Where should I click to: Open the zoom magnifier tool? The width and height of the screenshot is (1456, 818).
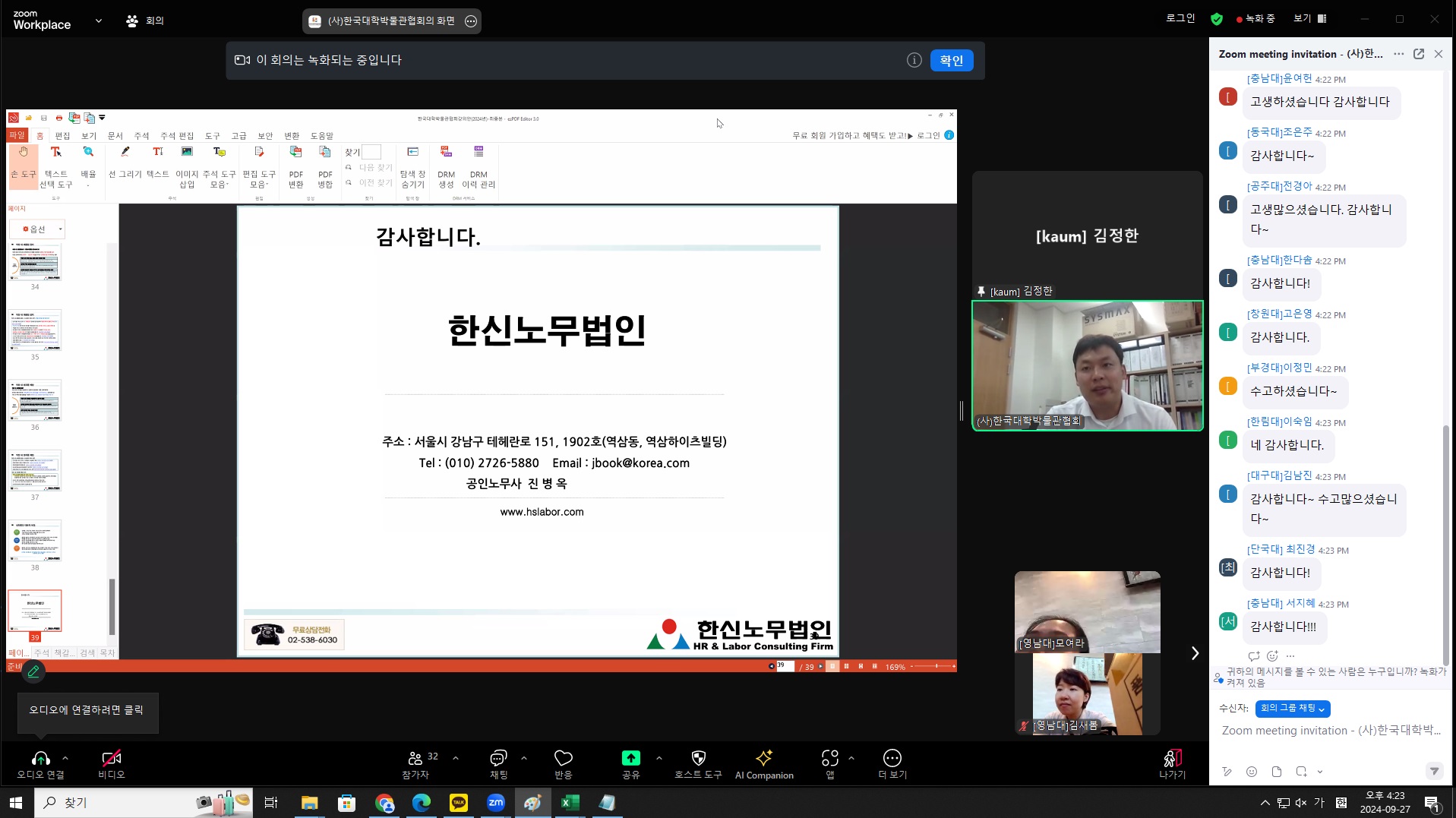[x=88, y=166]
